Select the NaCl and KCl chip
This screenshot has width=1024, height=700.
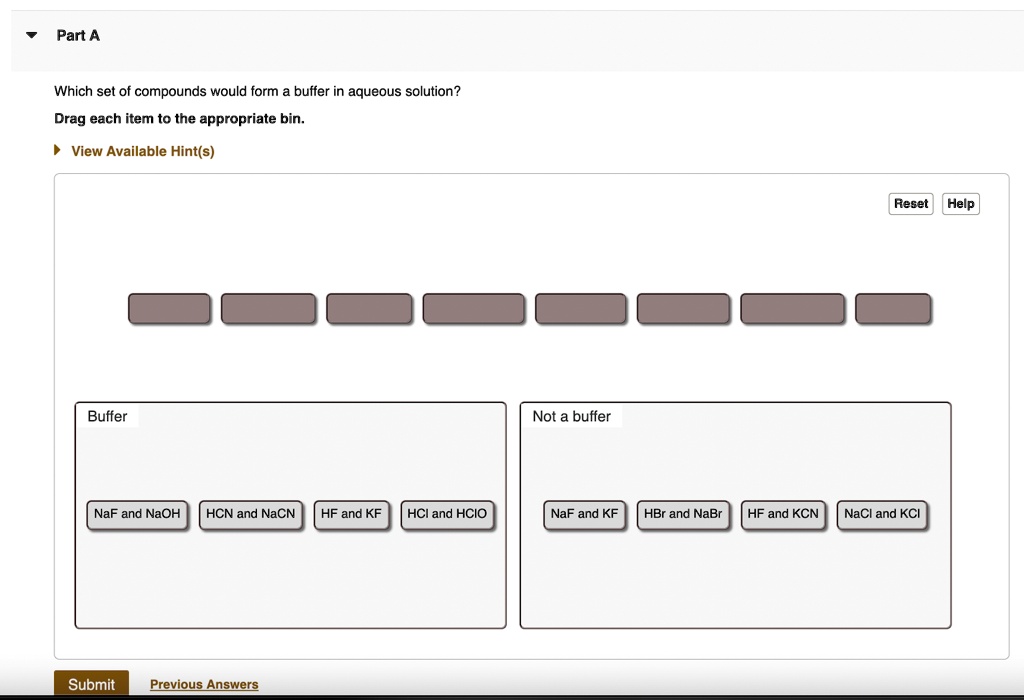(882, 514)
